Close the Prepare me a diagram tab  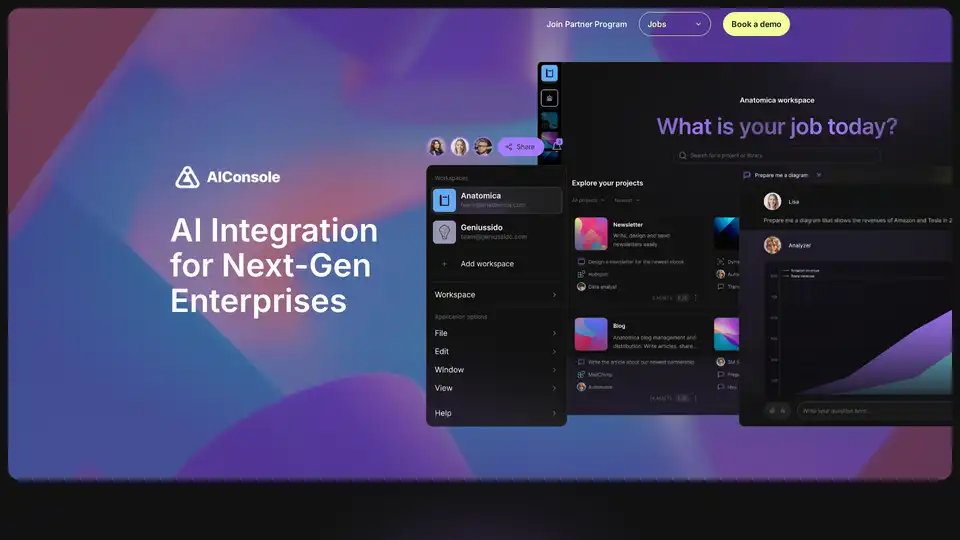[x=819, y=175]
